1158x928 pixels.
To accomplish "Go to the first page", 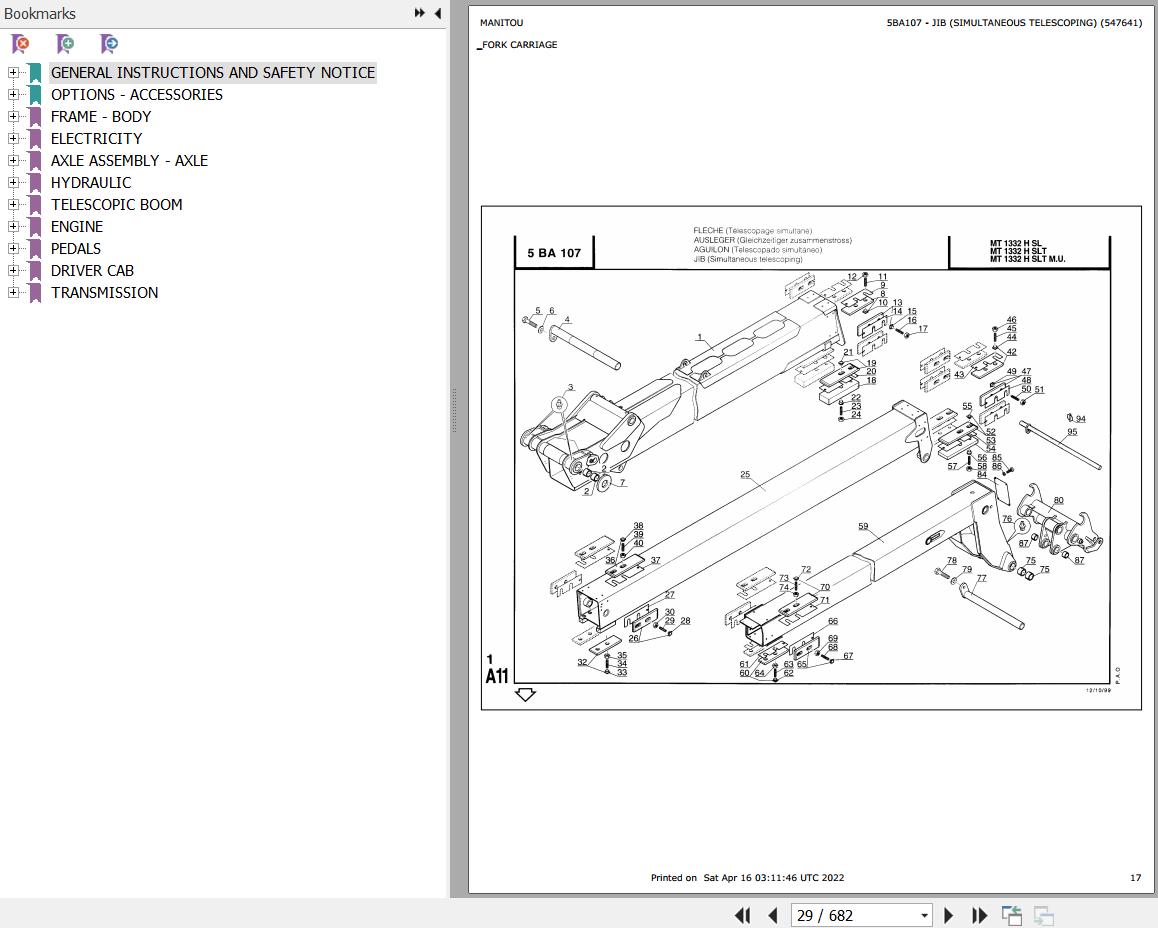I will point(742,915).
